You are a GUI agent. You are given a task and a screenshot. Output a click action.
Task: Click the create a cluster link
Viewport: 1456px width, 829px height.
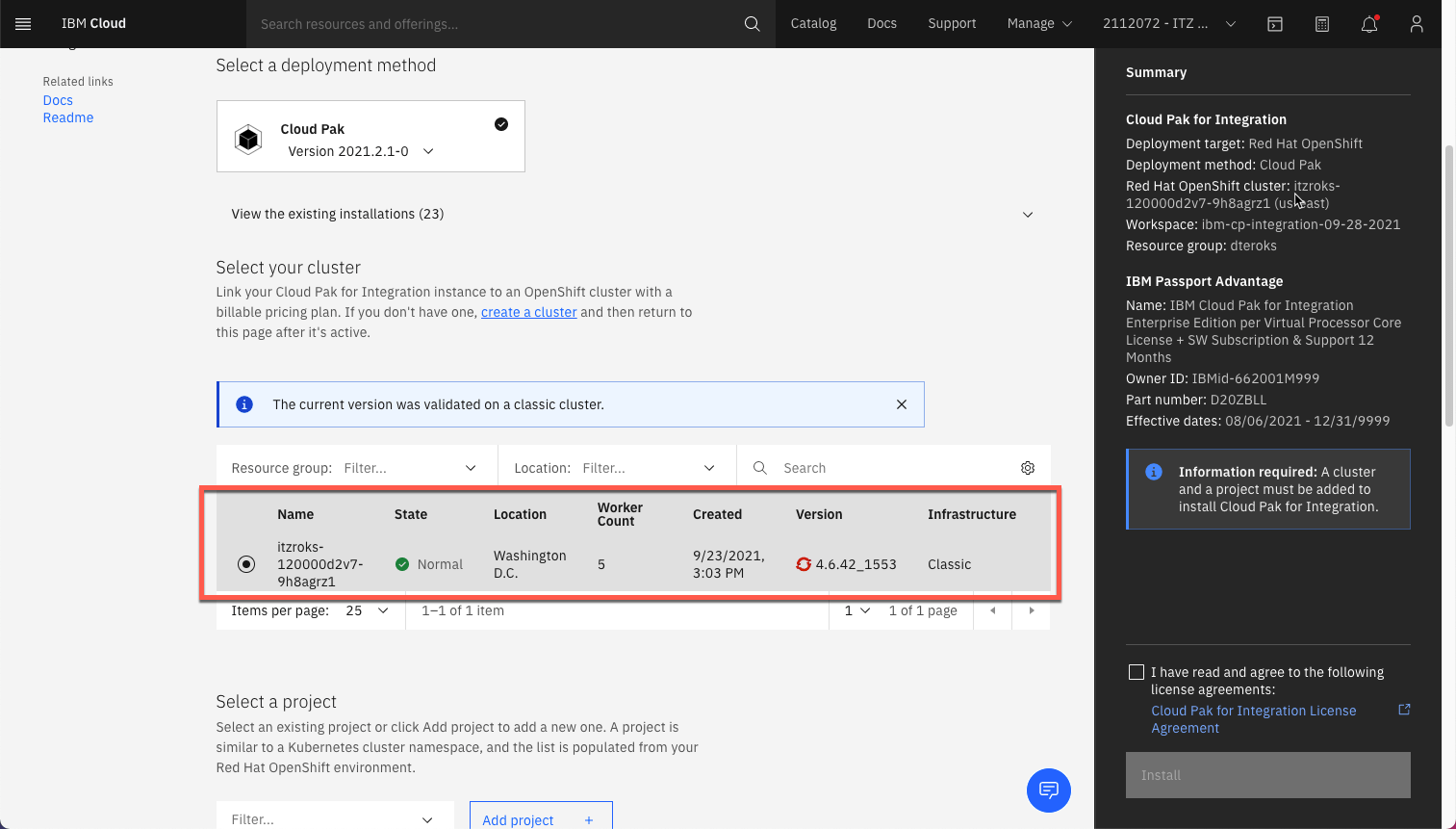528,311
